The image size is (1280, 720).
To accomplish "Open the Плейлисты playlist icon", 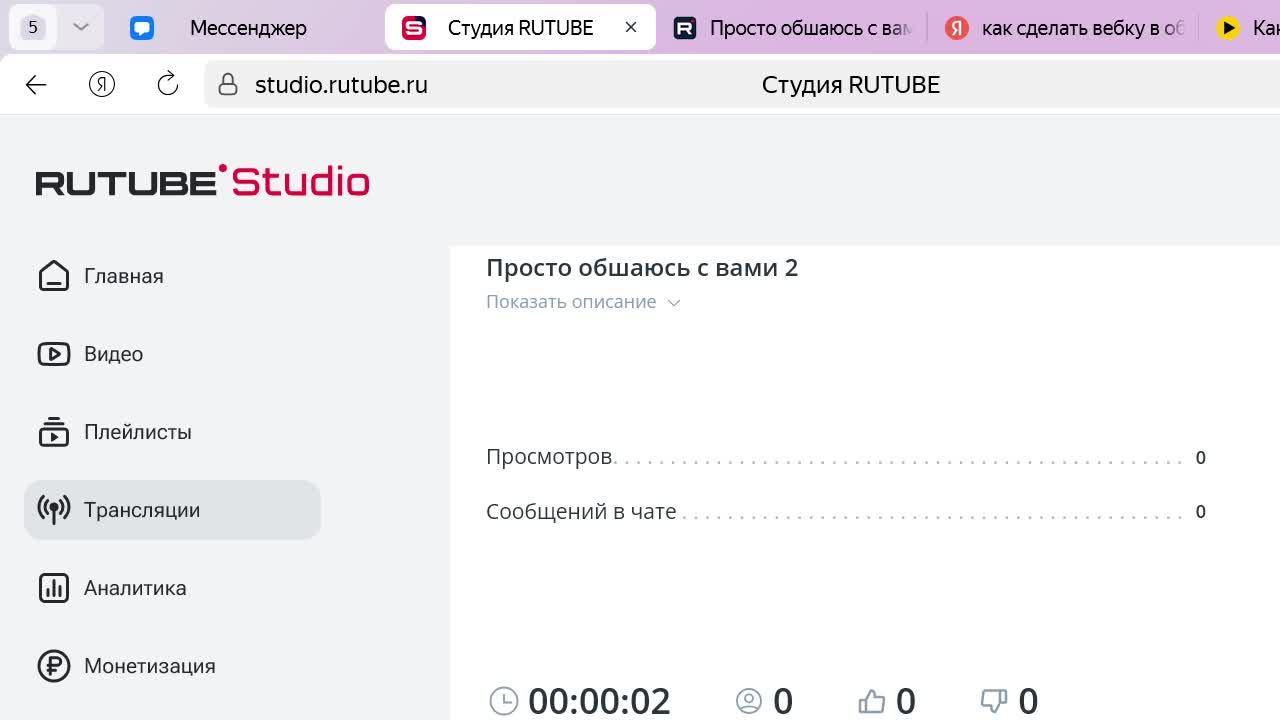I will click(x=54, y=432).
